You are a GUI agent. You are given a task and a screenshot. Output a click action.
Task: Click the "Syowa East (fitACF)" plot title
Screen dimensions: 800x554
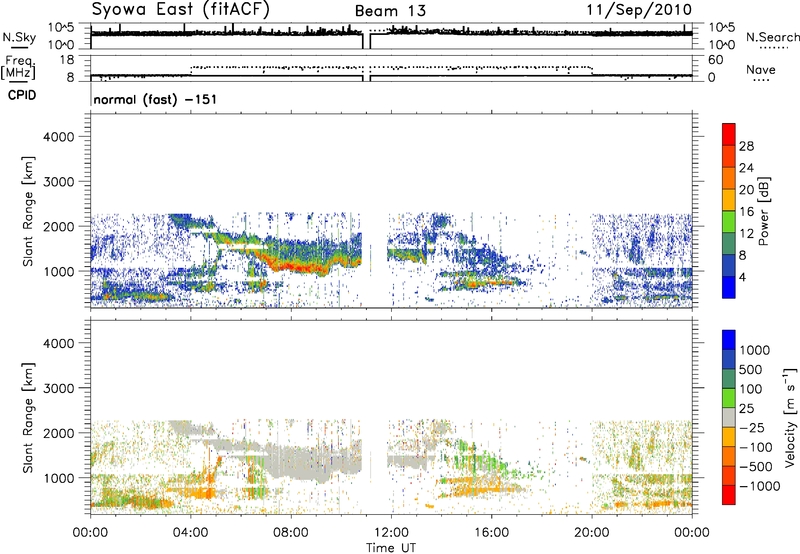pyautogui.click(x=181, y=9)
